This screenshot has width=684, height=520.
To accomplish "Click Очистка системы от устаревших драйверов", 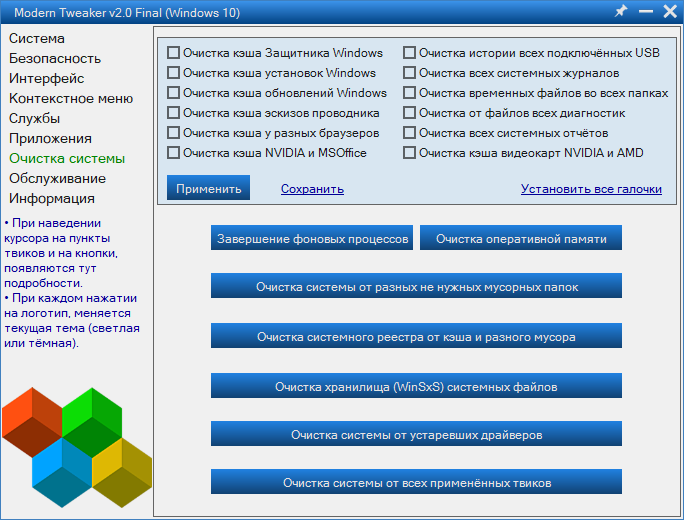I will (x=417, y=434).
